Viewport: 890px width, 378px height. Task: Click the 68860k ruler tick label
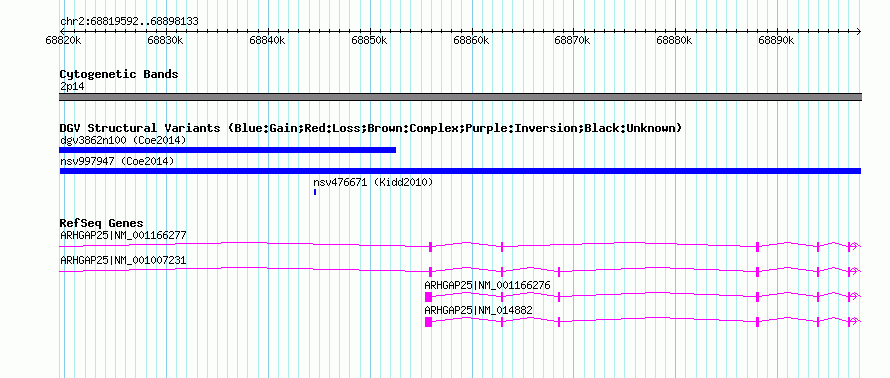point(471,41)
